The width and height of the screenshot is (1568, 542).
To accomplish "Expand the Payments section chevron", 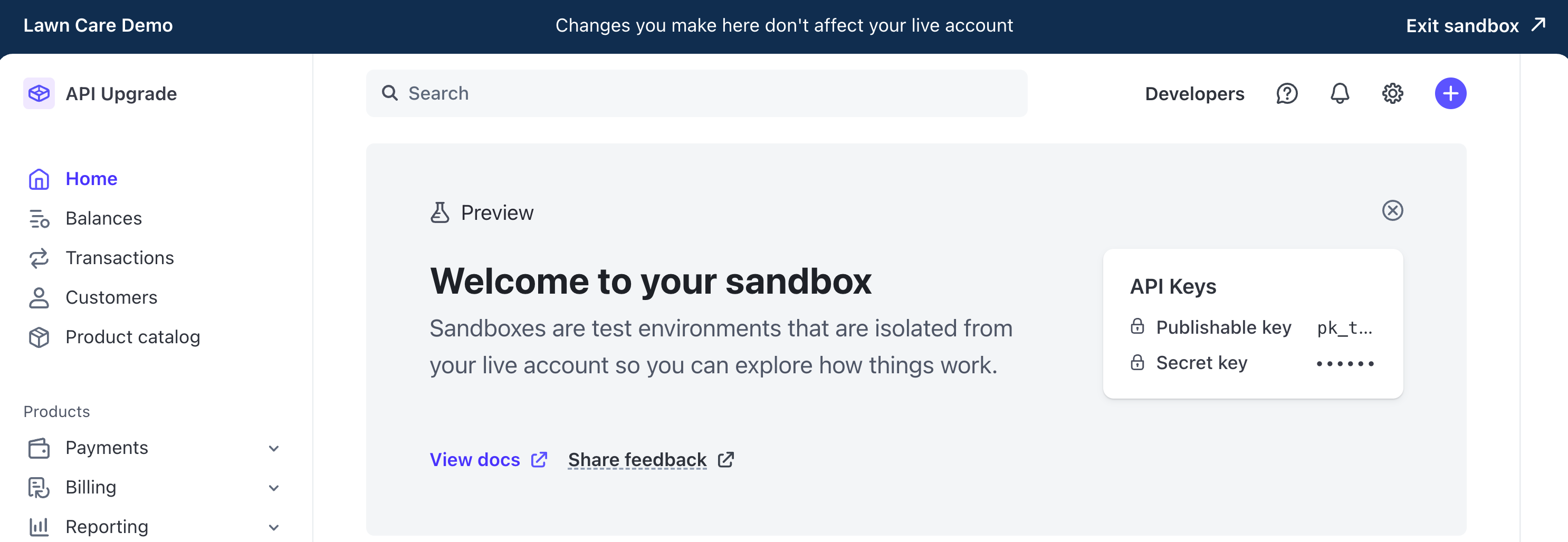I will click(274, 448).
